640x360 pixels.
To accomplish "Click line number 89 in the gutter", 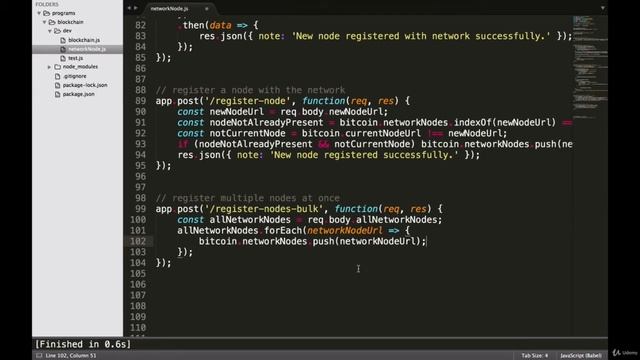I will click(x=140, y=101).
